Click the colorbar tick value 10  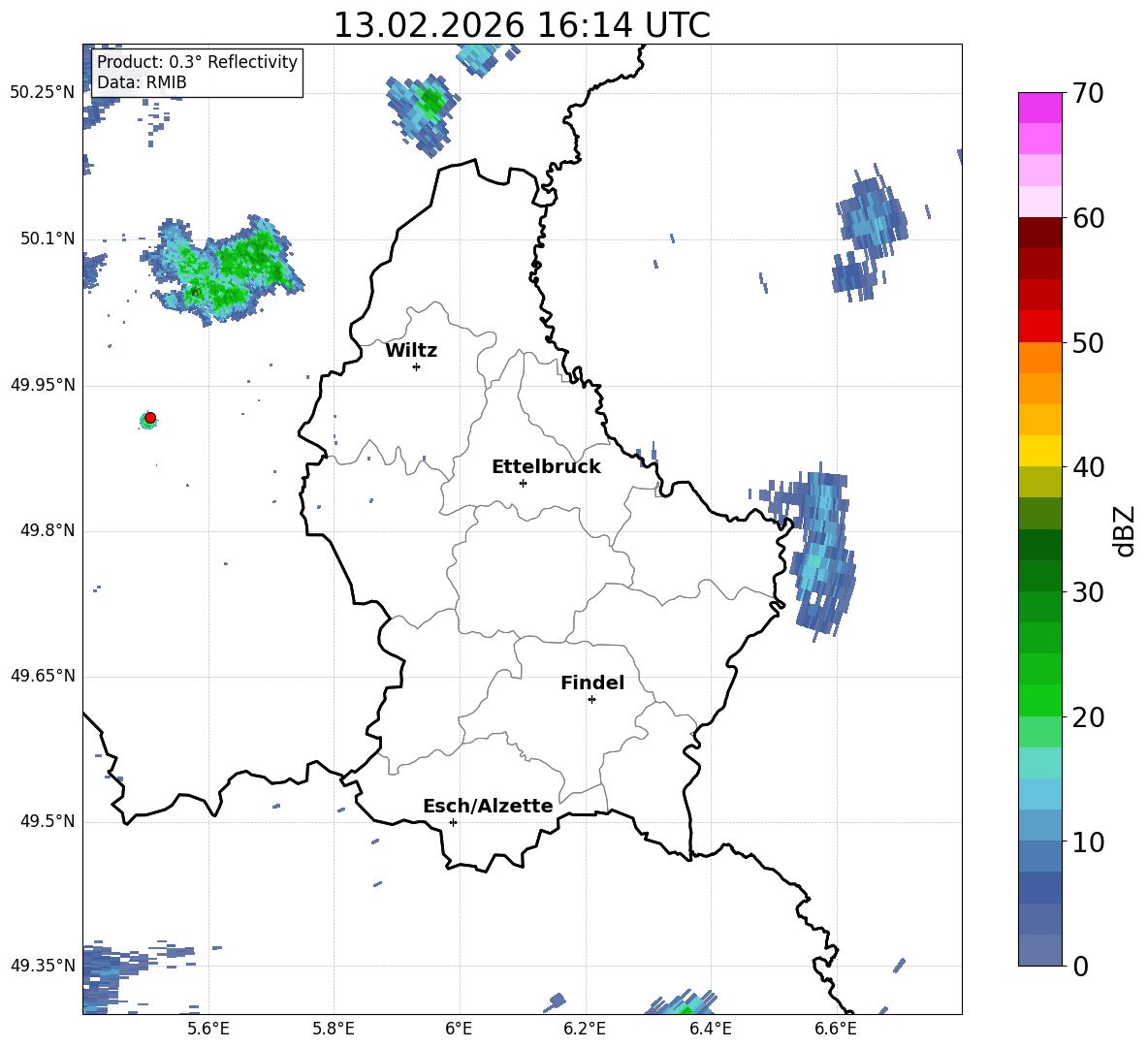[x=1088, y=842]
